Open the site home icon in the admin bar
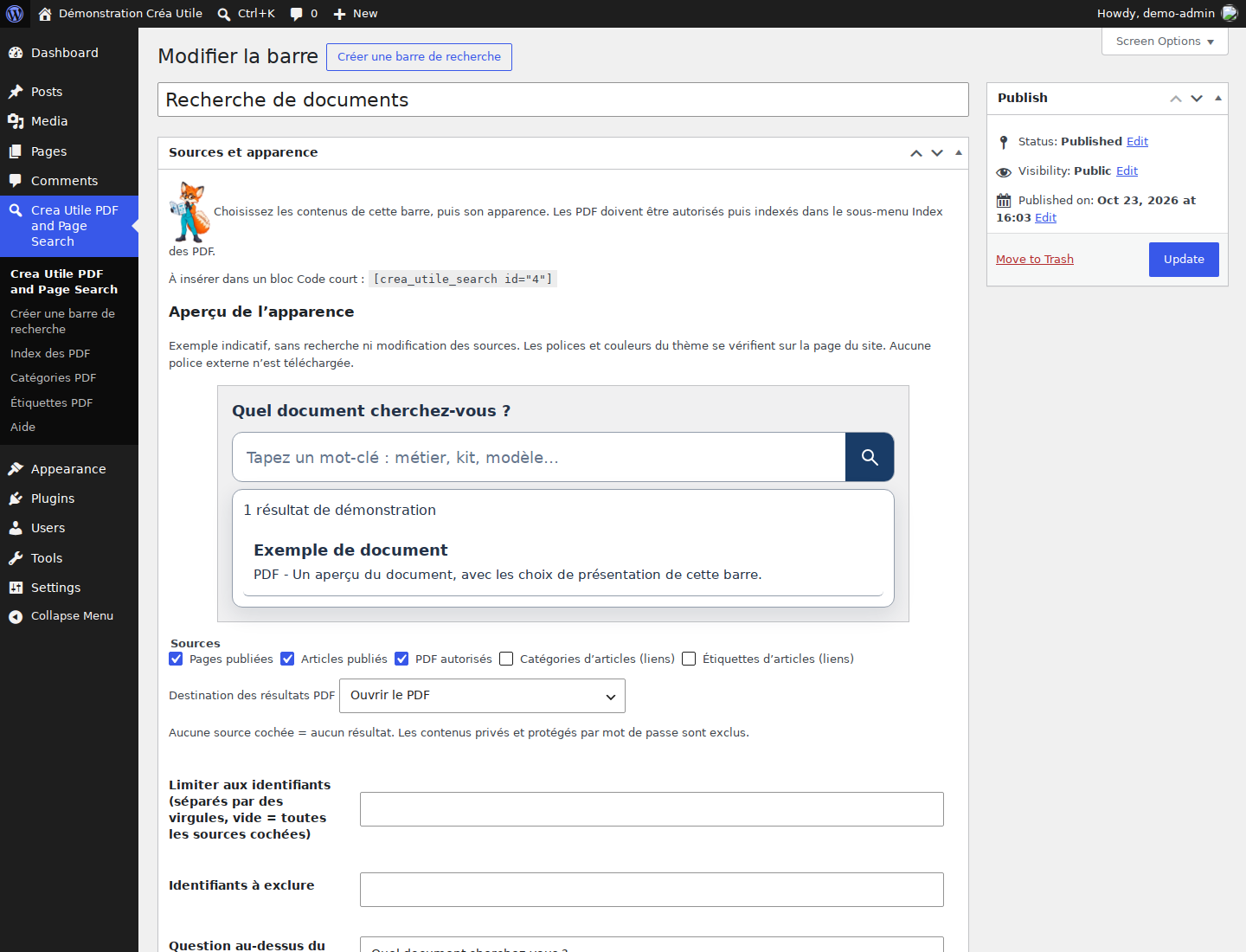Screen dimensions: 1246x952 [45, 14]
